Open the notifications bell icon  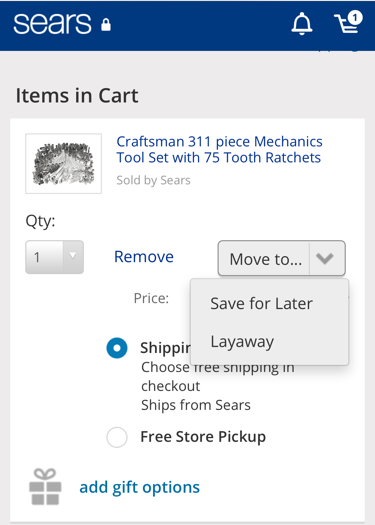302,23
